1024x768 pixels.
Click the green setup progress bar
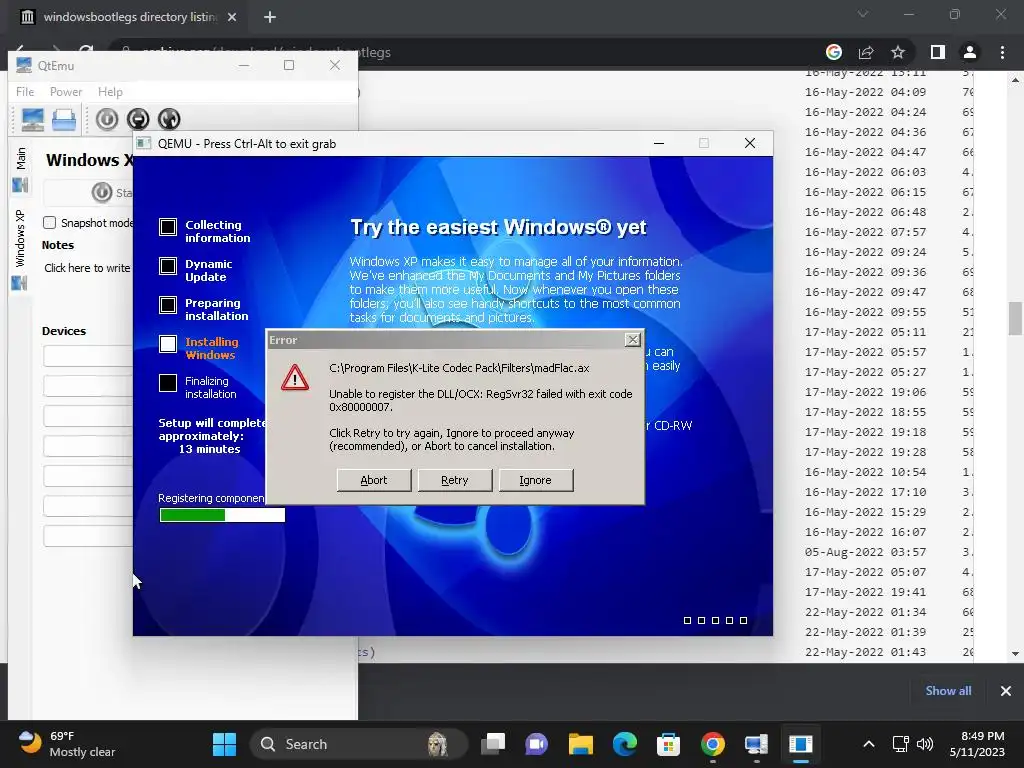pos(222,515)
